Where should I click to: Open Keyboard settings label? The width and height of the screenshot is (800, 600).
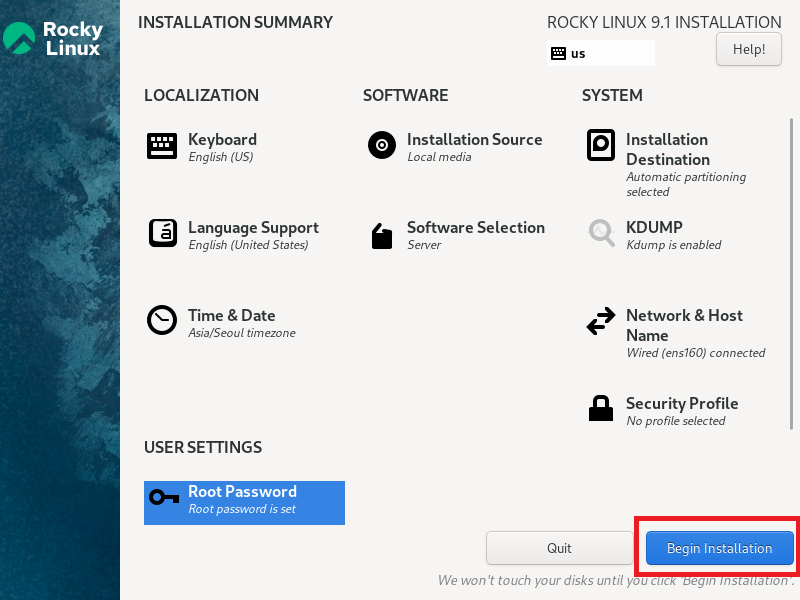coord(222,139)
